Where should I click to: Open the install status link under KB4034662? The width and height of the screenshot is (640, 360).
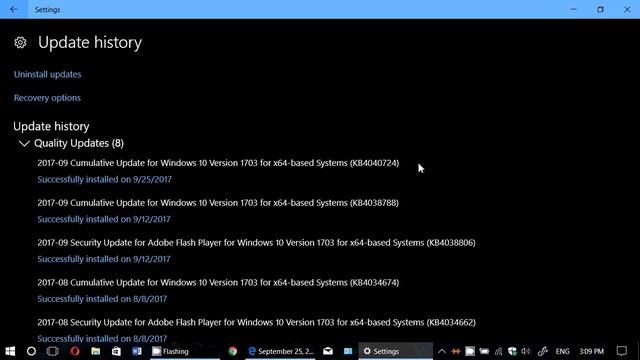coord(102,338)
